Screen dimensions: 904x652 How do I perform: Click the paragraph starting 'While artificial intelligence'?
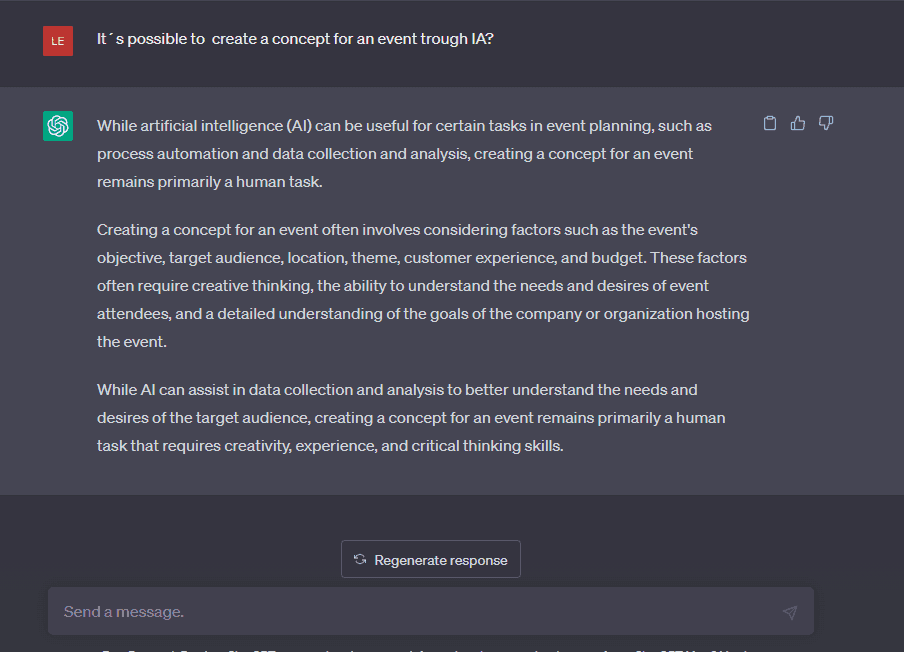click(x=404, y=153)
